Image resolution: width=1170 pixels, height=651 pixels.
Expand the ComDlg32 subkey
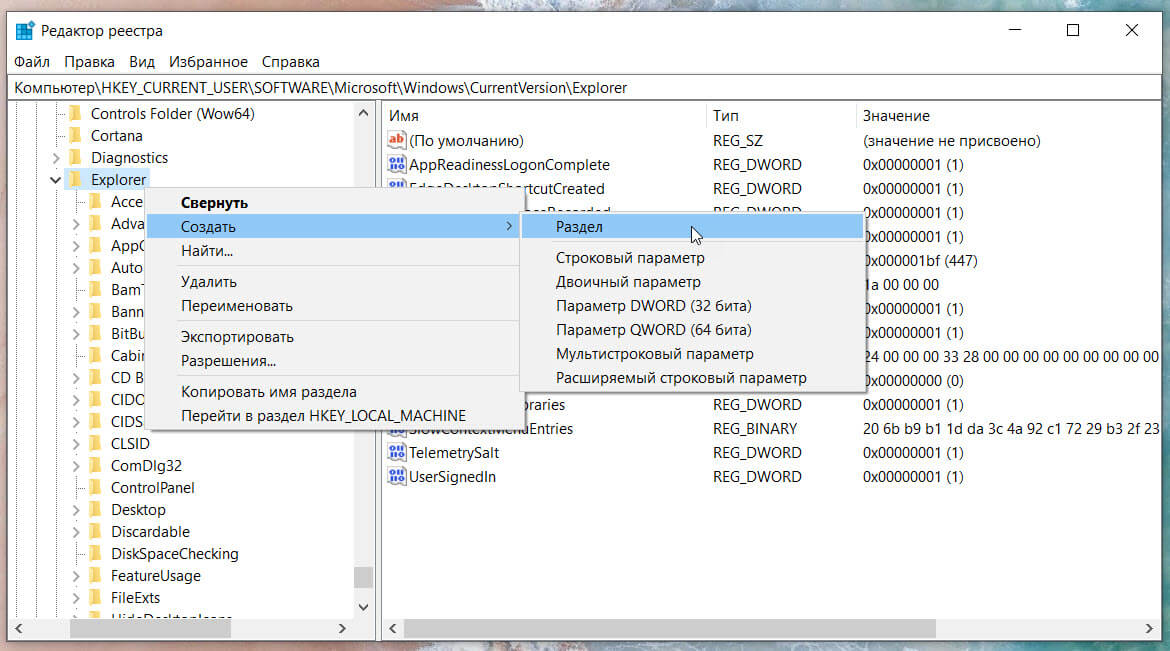click(76, 466)
